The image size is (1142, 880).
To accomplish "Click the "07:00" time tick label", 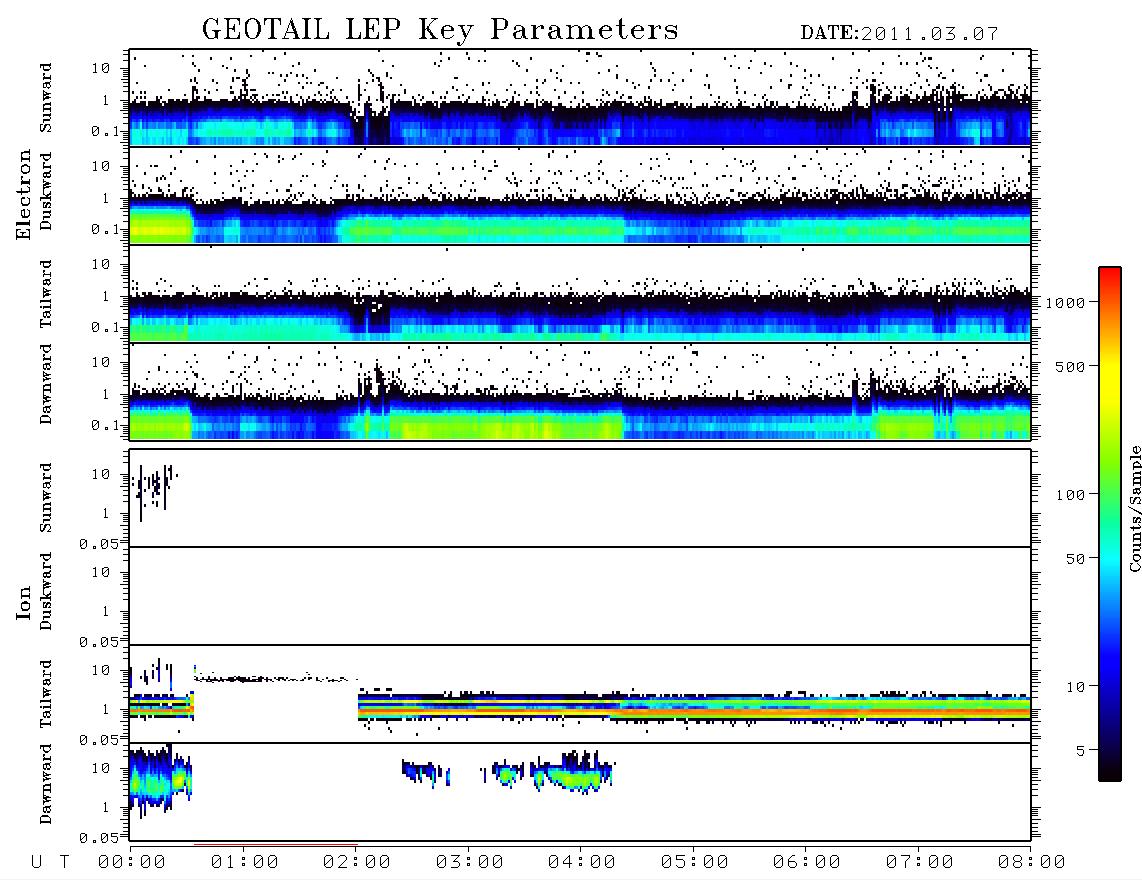I will pos(920,863).
